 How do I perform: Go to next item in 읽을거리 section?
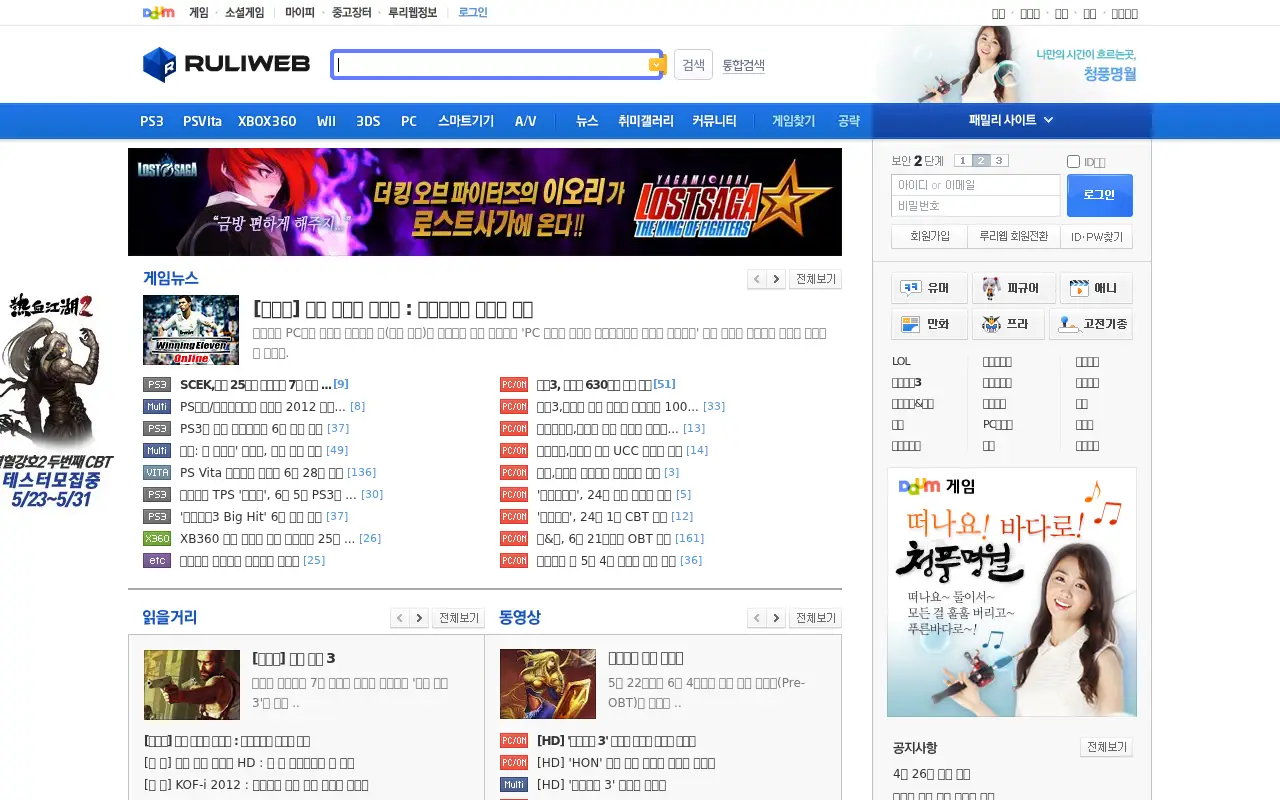pyautogui.click(x=419, y=618)
